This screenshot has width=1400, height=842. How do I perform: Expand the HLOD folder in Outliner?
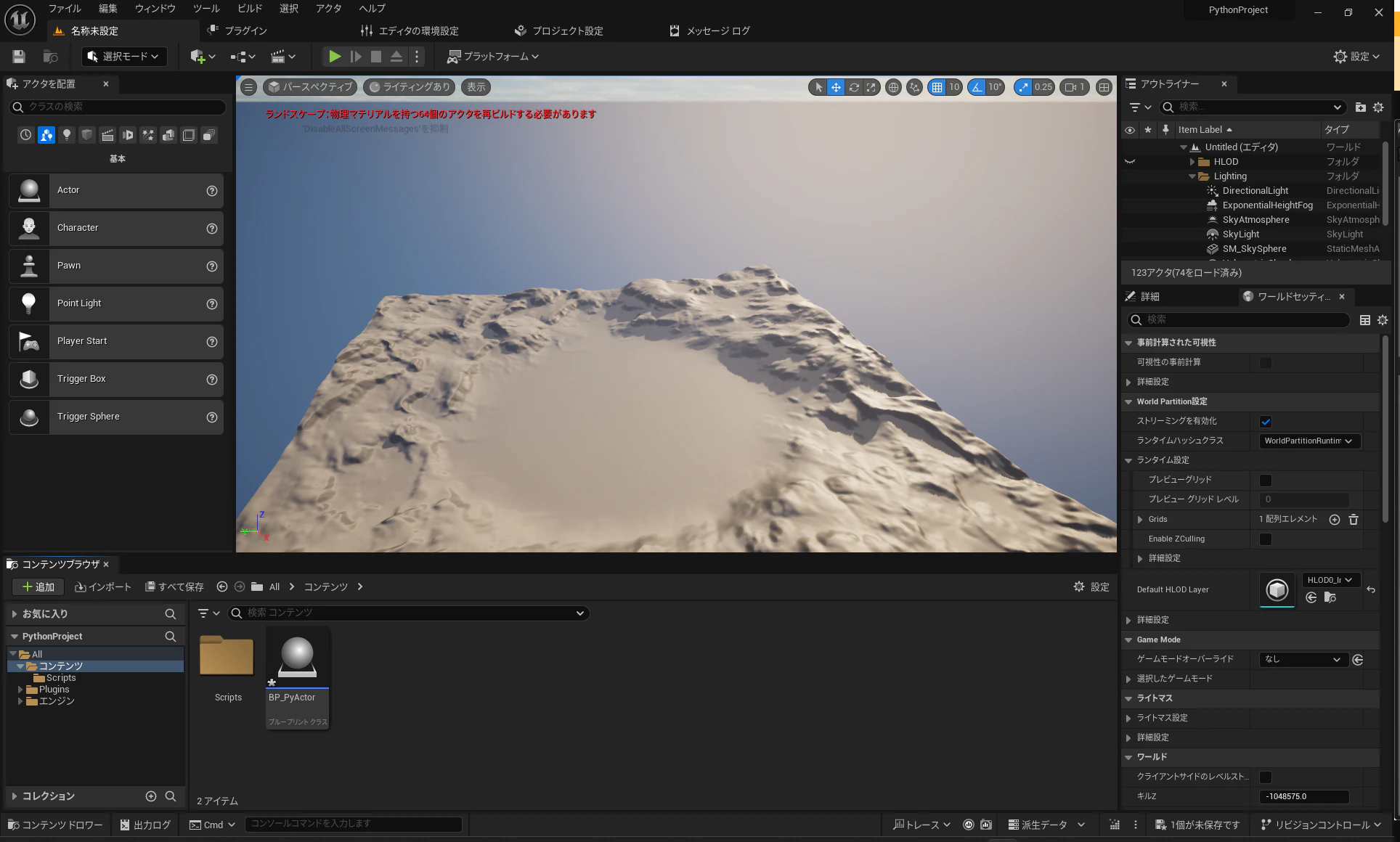click(1192, 162)
